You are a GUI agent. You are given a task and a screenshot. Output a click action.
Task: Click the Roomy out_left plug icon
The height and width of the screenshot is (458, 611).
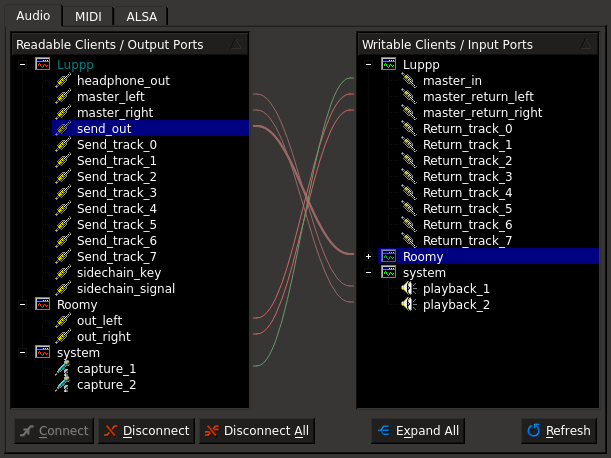pos(63,320)
